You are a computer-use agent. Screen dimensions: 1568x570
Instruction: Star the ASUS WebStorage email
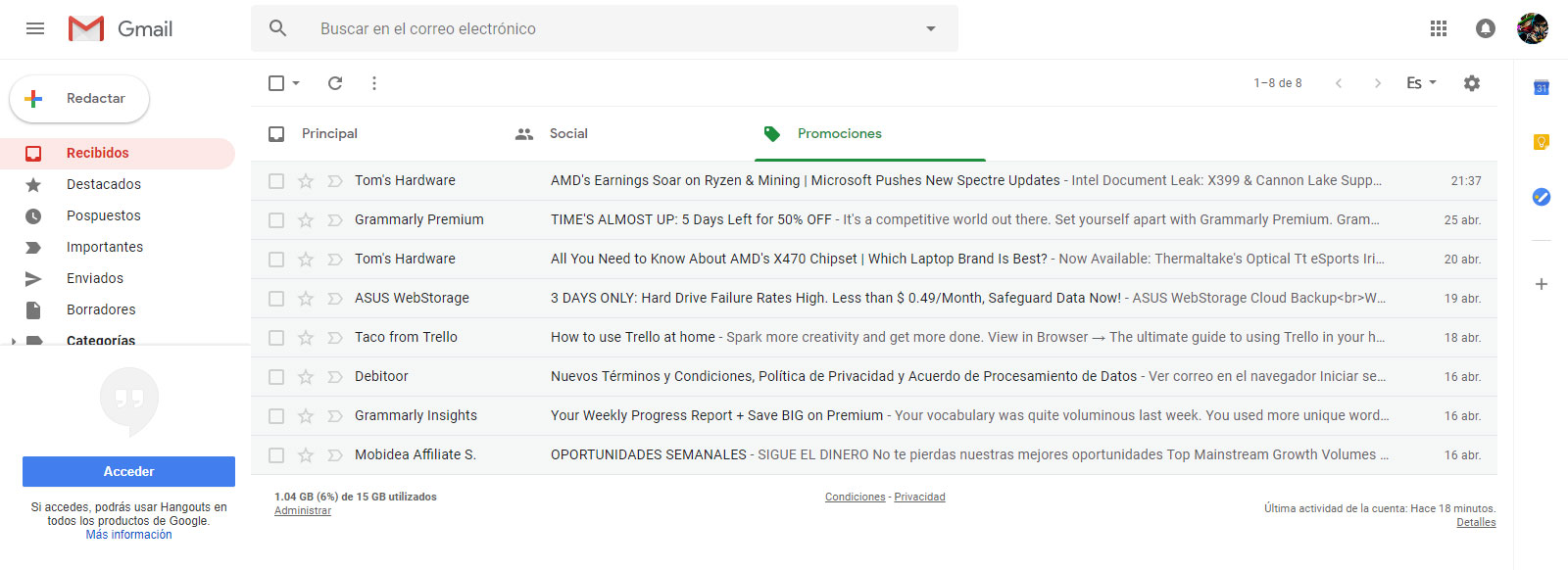tap(306, 299)
